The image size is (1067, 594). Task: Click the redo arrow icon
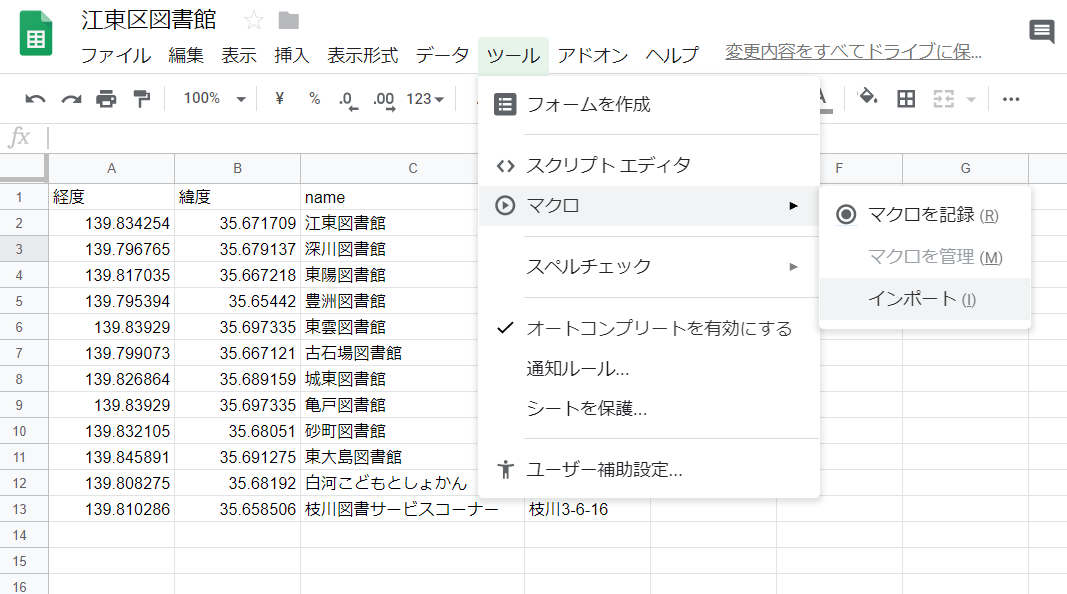click(x=71, y=99)
